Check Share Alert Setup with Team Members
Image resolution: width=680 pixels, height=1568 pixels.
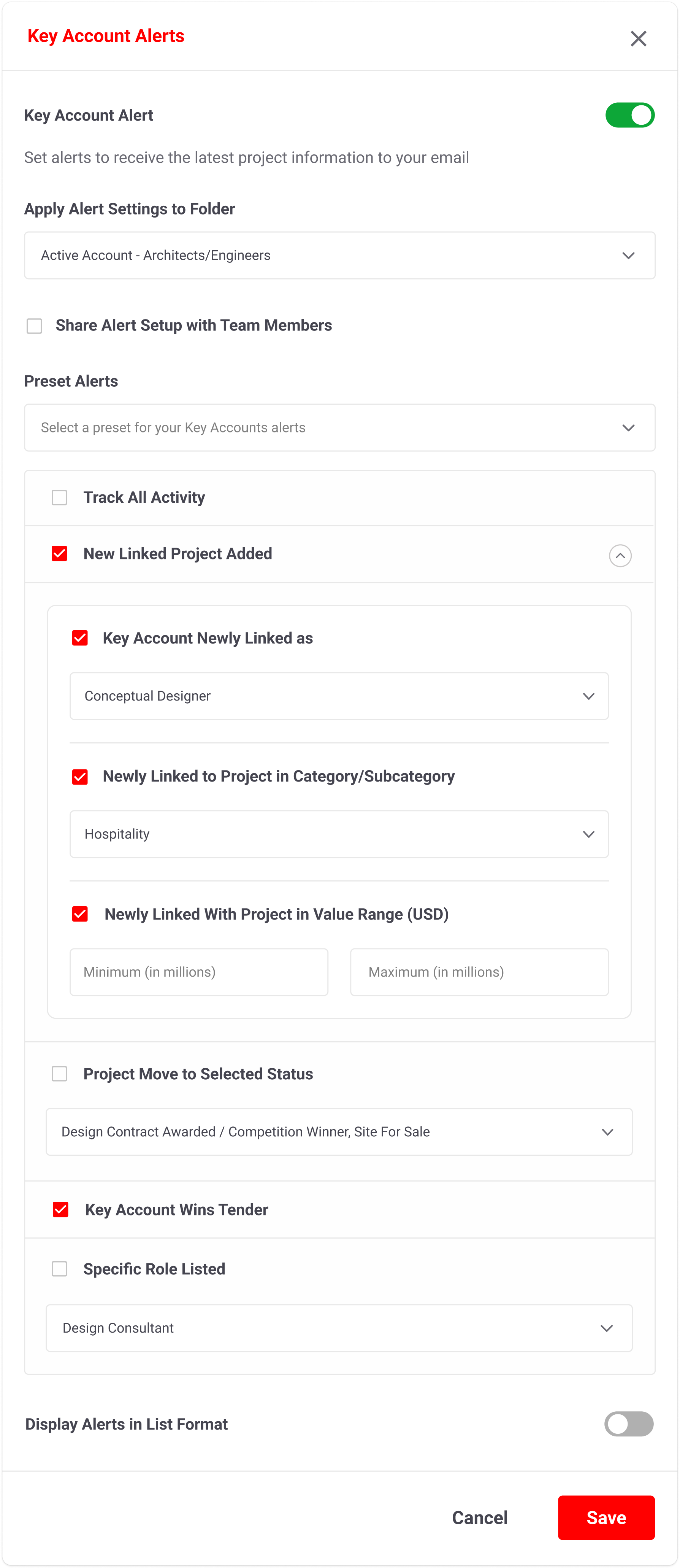(x=35, y=326)
